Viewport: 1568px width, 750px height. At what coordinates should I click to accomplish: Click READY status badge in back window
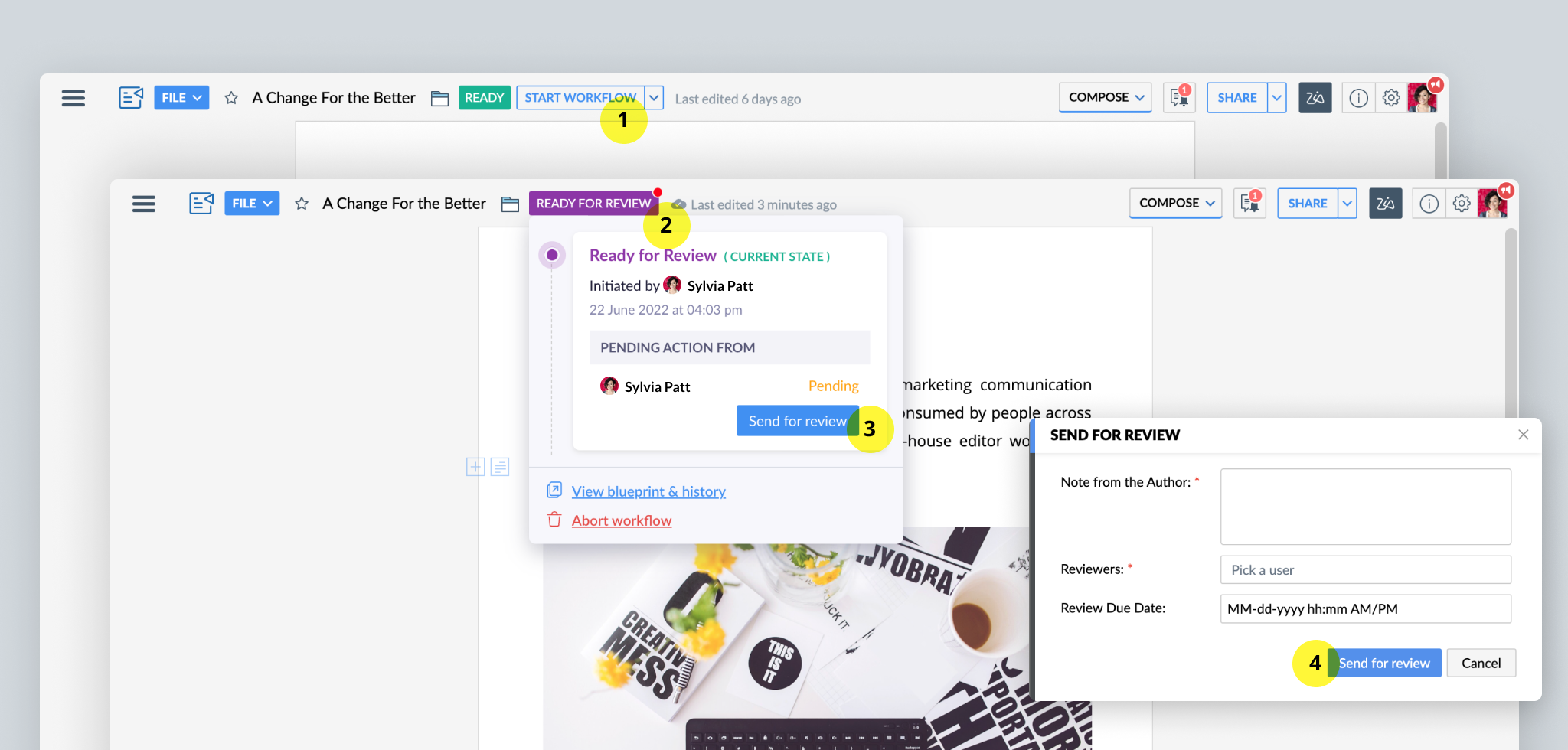[485, 98]
